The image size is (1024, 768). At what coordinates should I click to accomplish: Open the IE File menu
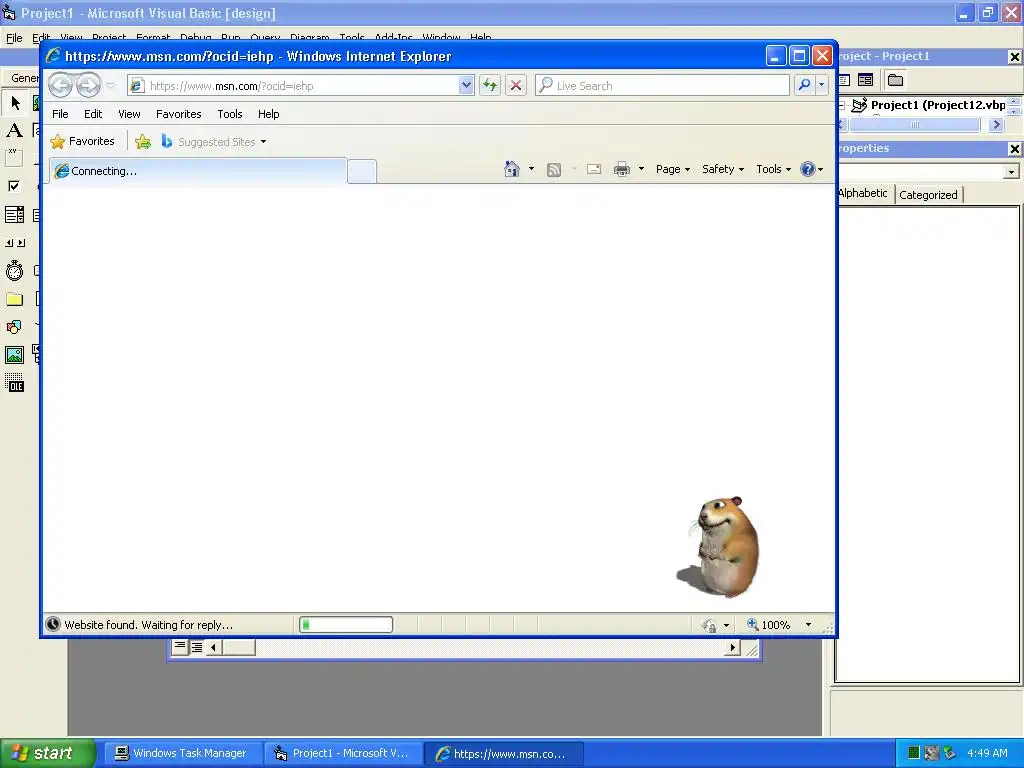pos(60,114)
